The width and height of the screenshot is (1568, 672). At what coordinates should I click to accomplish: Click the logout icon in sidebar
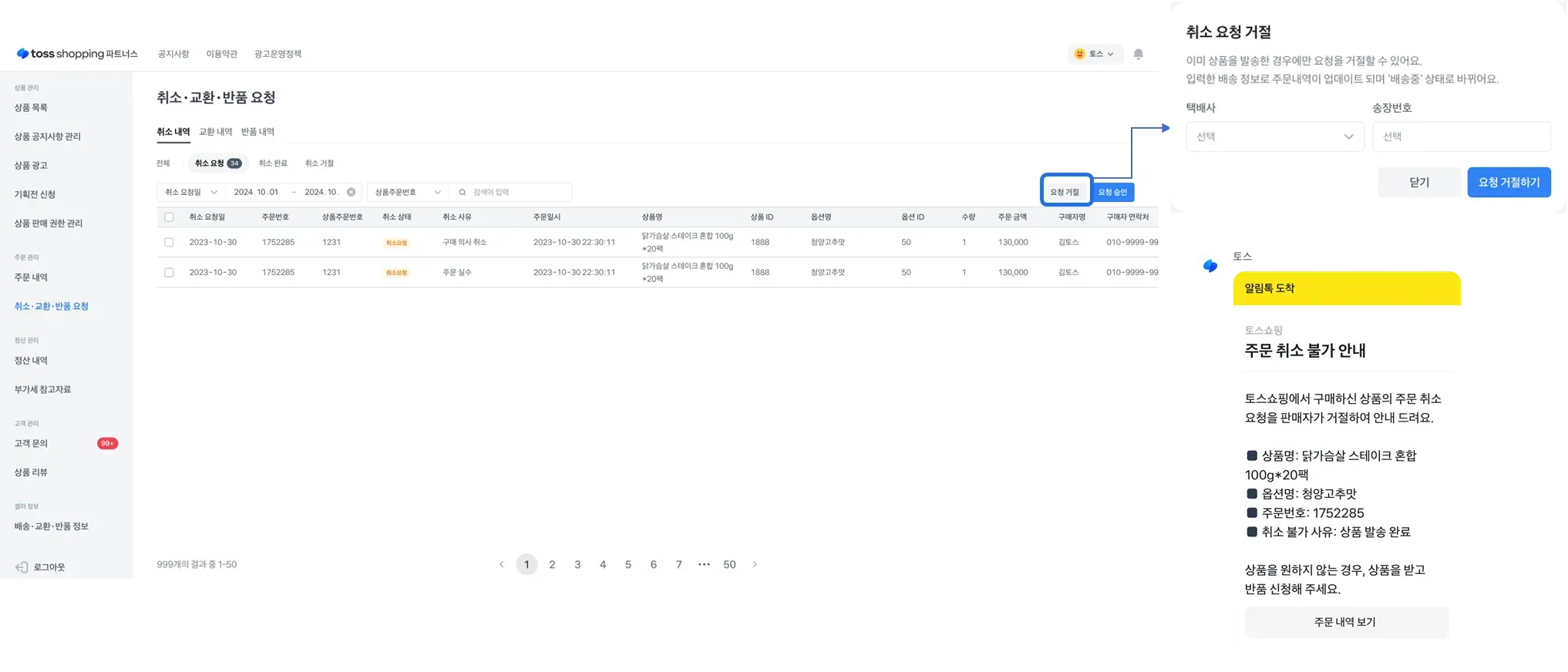tap(22, 567)
